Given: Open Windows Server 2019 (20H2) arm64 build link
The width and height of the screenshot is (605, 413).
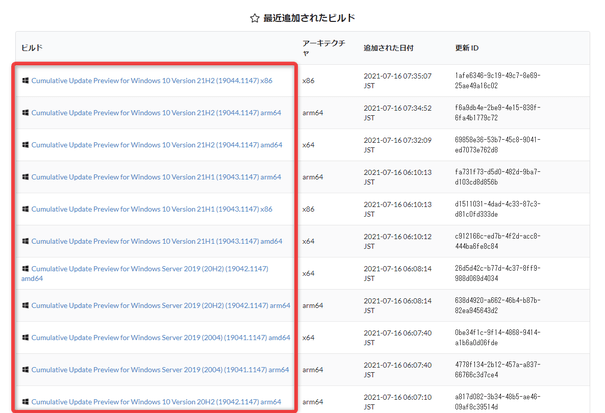Looking at the screenshot, I should point(161,305).
